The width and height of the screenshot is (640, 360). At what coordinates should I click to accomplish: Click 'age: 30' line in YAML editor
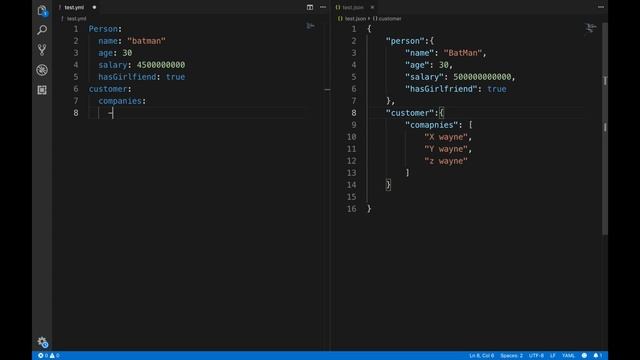(x=115, y=53)
